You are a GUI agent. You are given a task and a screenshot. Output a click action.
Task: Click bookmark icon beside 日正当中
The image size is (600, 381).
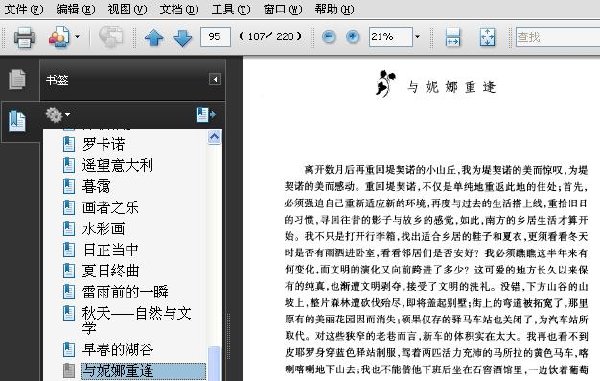coord(69,249)
